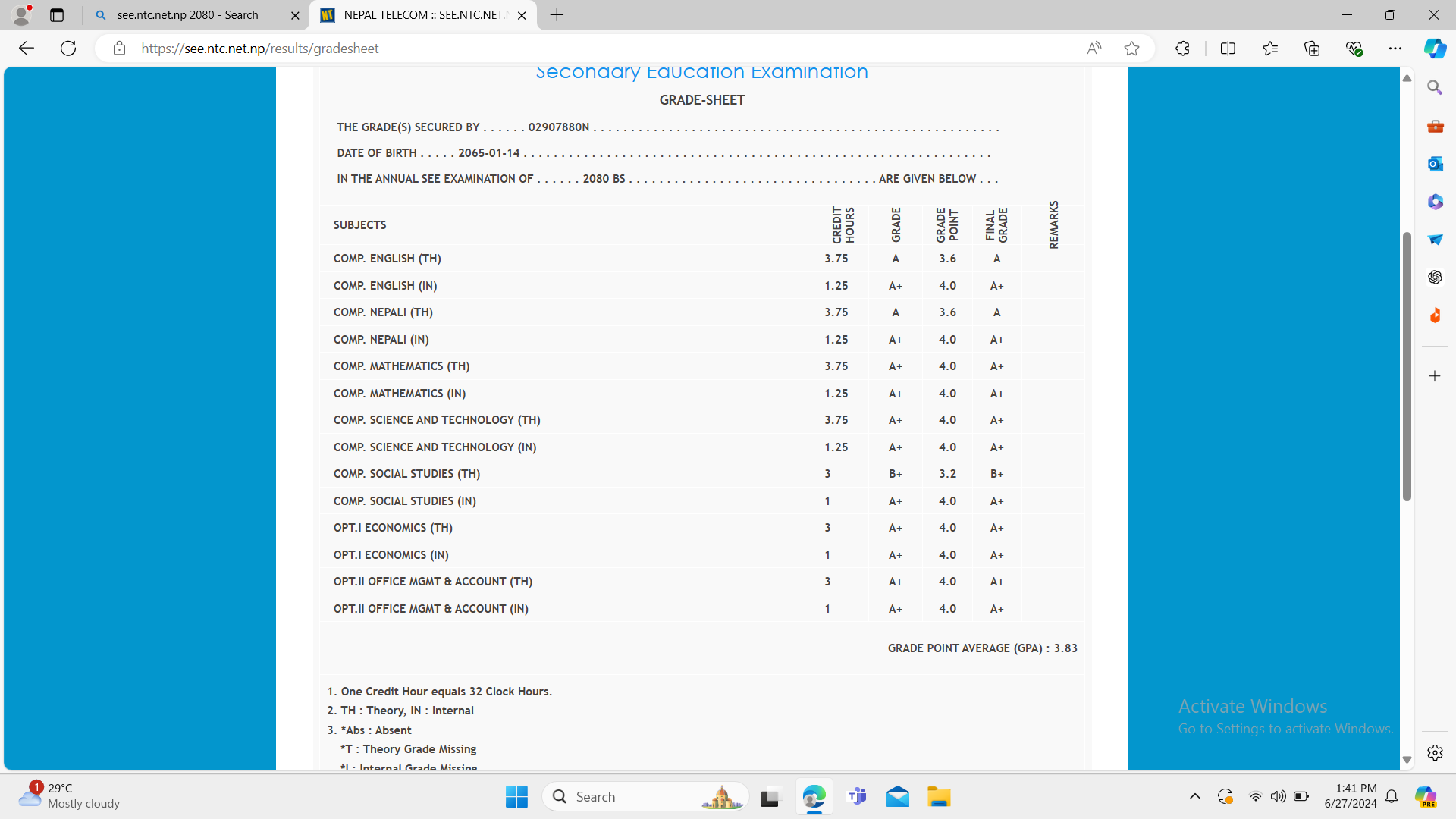
Task: Open the tab actions menu button
Action: [x=57, y=15]
